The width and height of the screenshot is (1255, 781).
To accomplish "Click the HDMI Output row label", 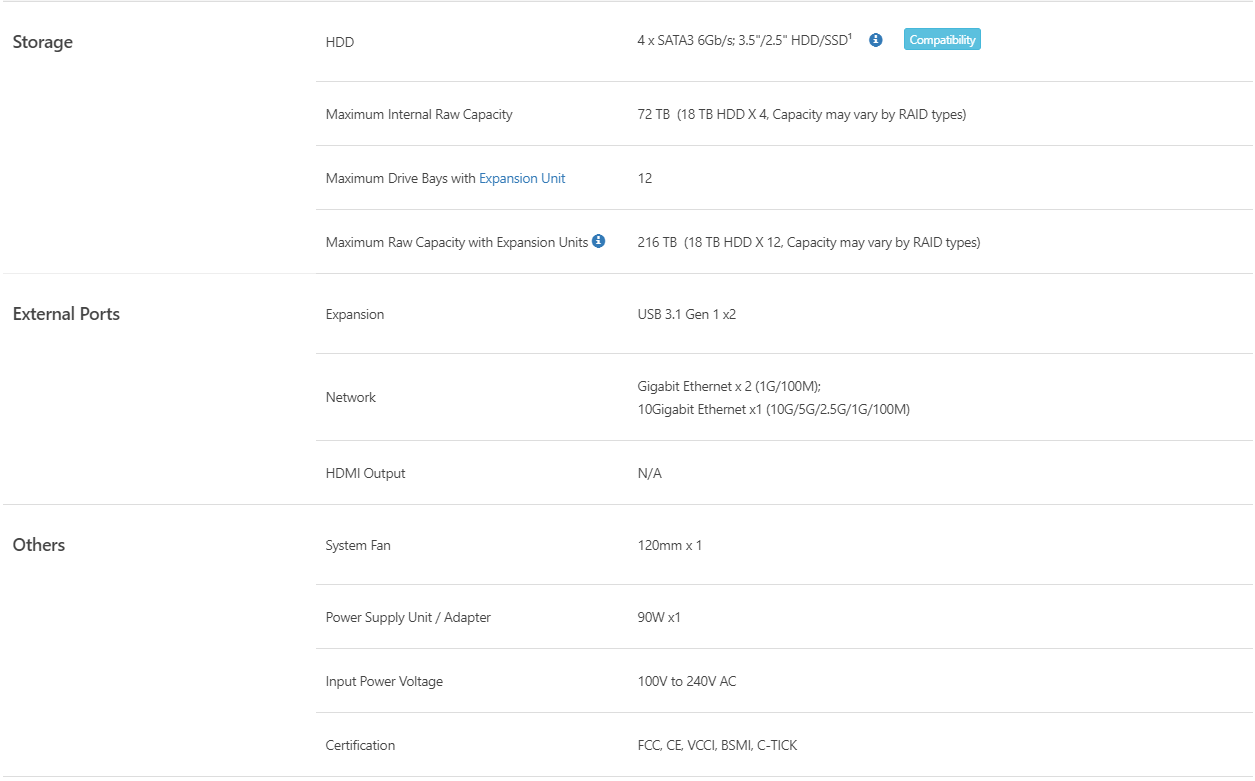I will tap(365, 473).
